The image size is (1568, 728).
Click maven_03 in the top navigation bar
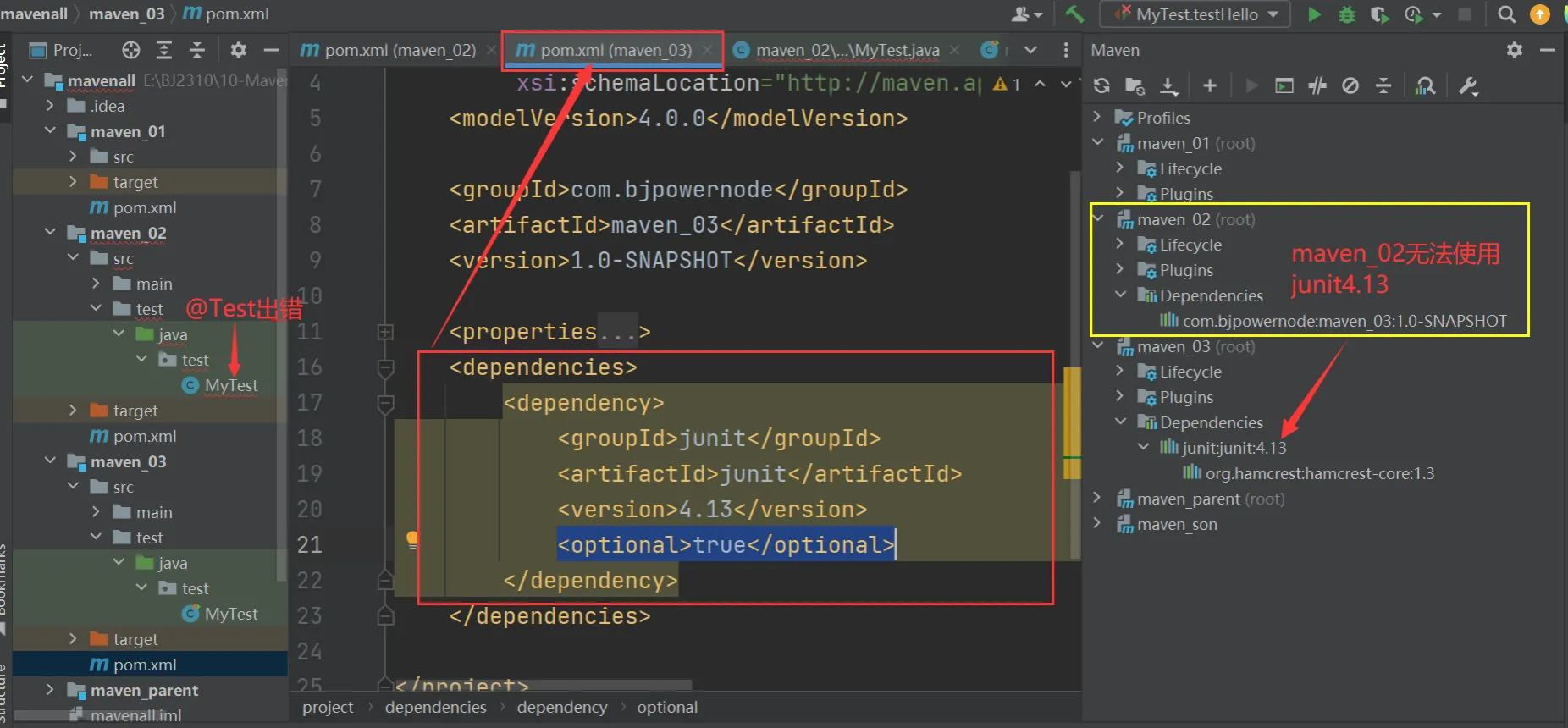127,14
